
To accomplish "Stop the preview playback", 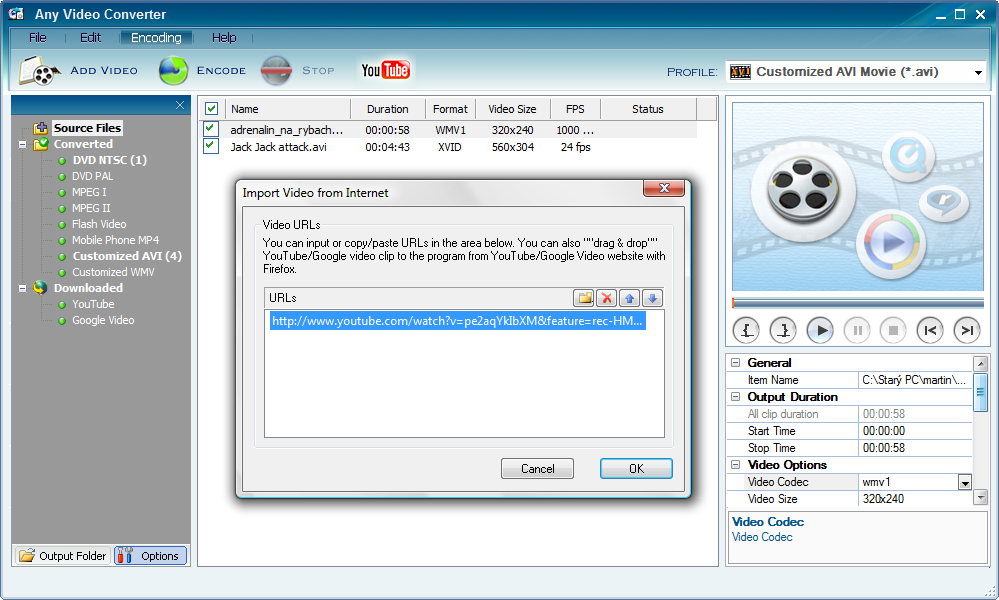I will (x=893, y=330).
